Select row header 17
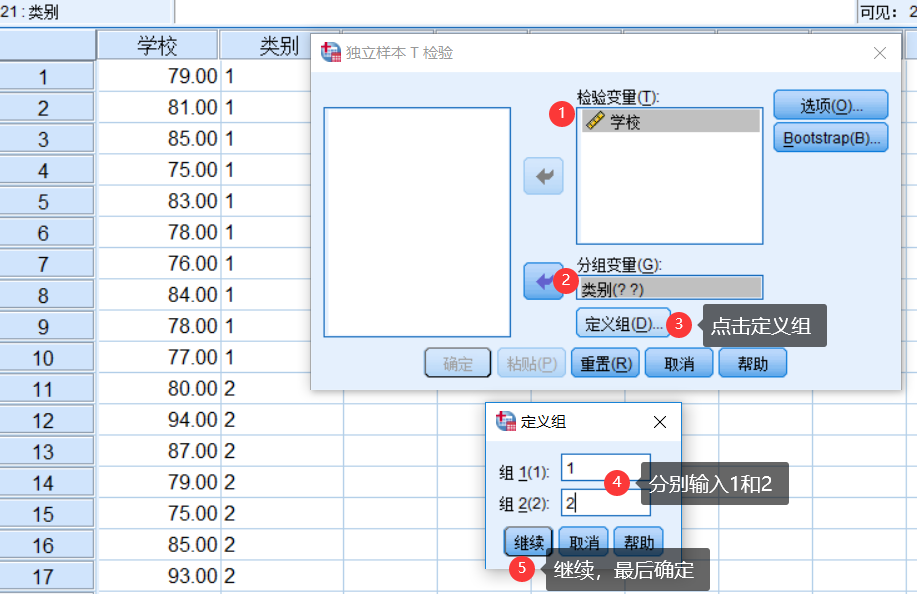The width and height of the screenshot is (917, 594). [x=47, y=576]
